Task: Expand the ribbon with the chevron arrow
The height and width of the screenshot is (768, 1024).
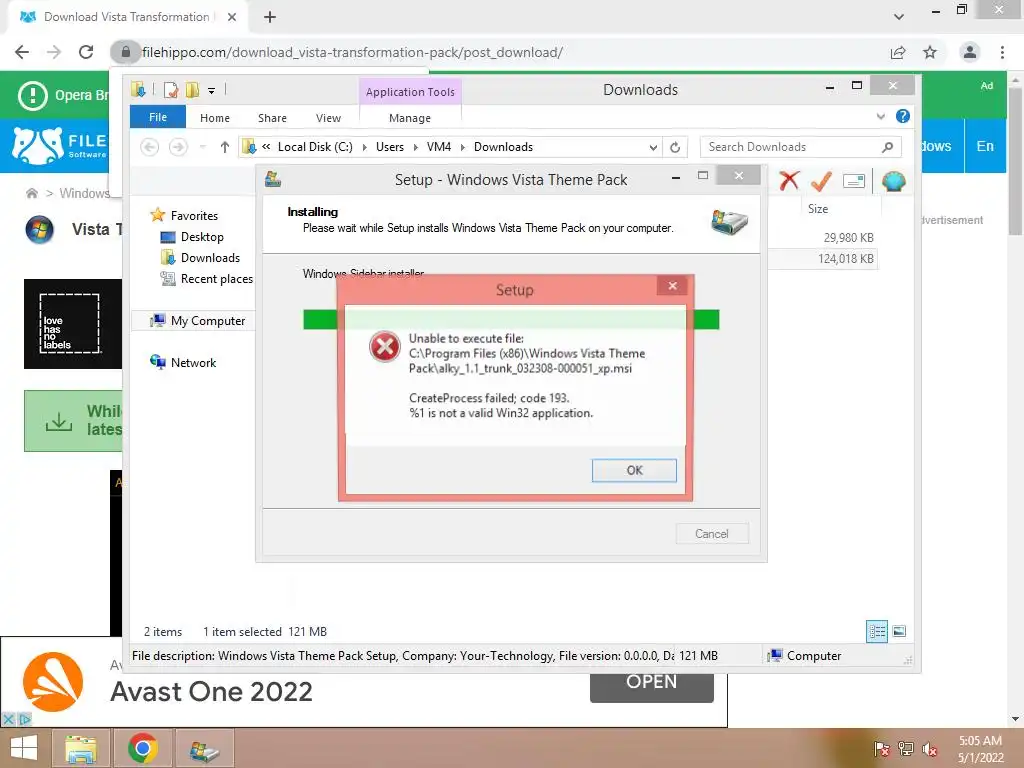Action: point(880,116)
